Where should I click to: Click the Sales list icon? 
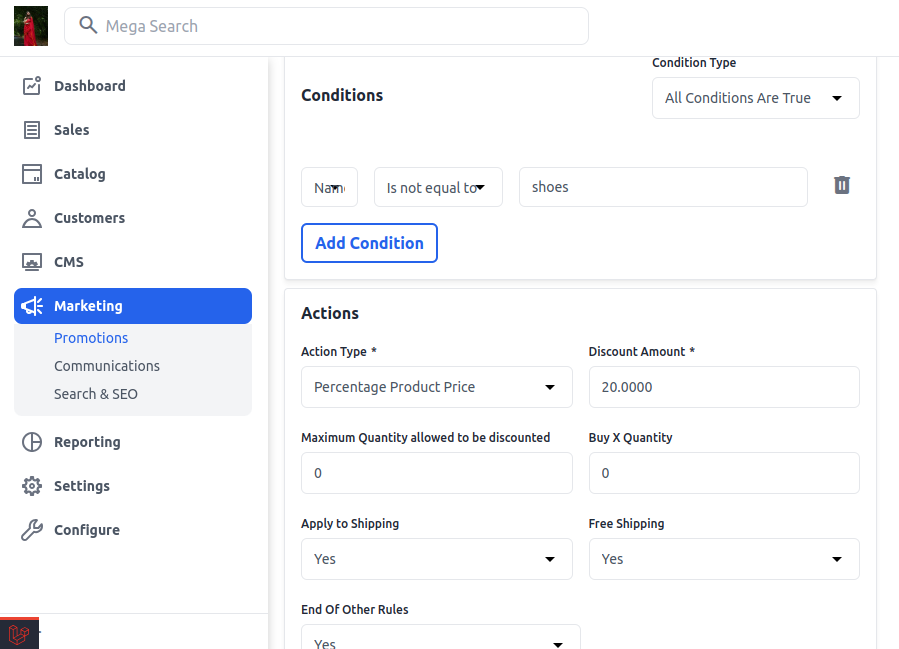(x=32, y=130)
